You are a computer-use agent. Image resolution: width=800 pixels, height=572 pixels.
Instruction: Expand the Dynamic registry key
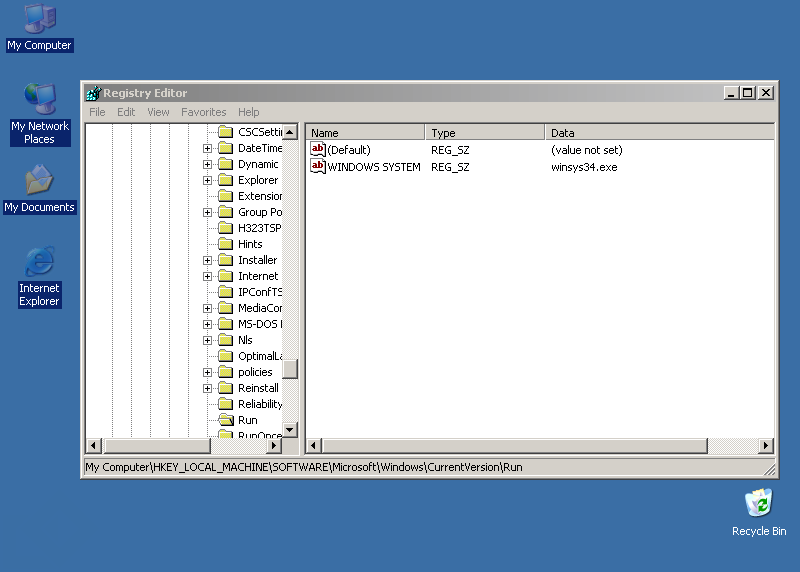207,164
